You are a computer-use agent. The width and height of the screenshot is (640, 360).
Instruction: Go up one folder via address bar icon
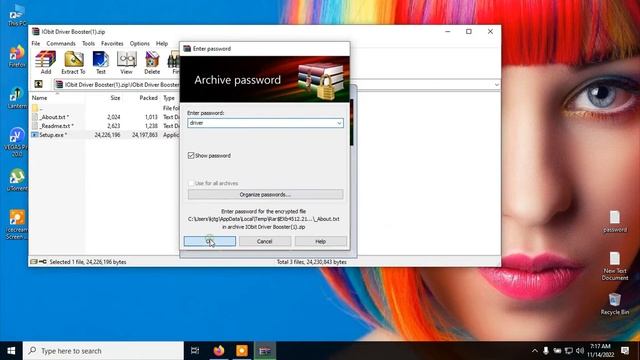pos(38,84)
